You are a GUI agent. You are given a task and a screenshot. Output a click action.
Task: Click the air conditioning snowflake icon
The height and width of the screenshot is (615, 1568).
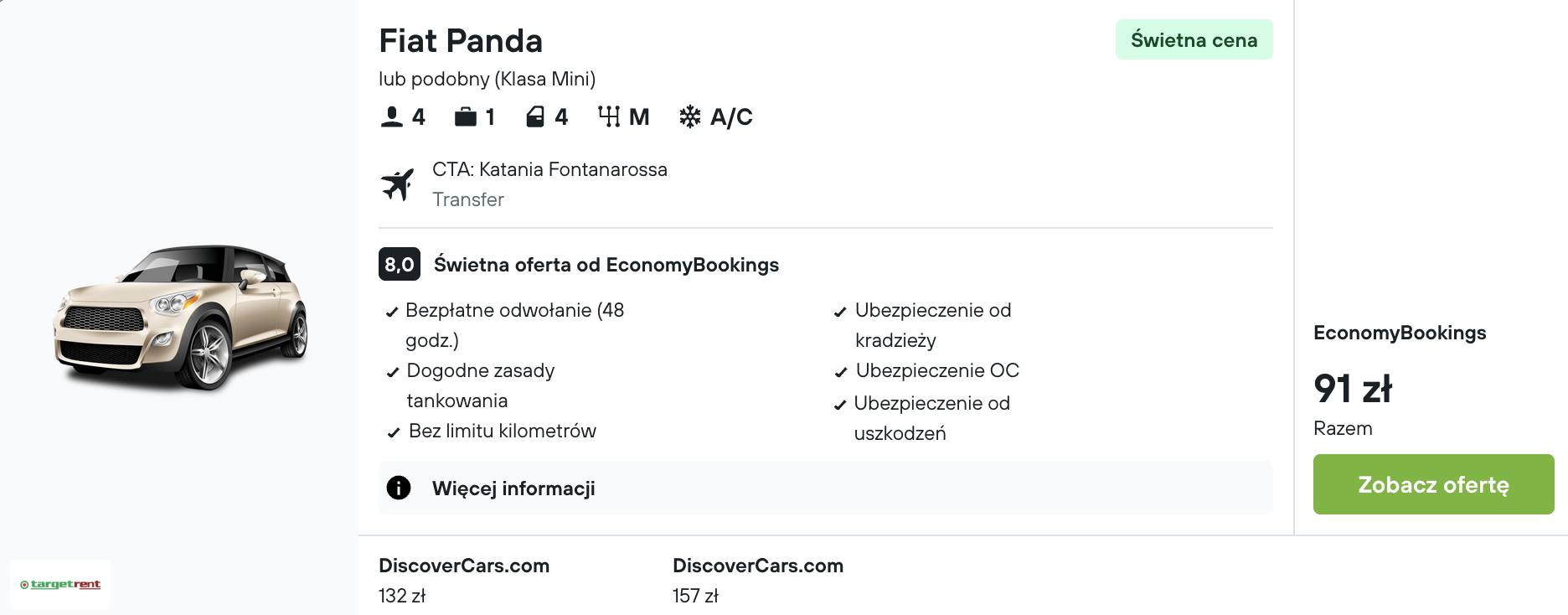click(690, 116)
